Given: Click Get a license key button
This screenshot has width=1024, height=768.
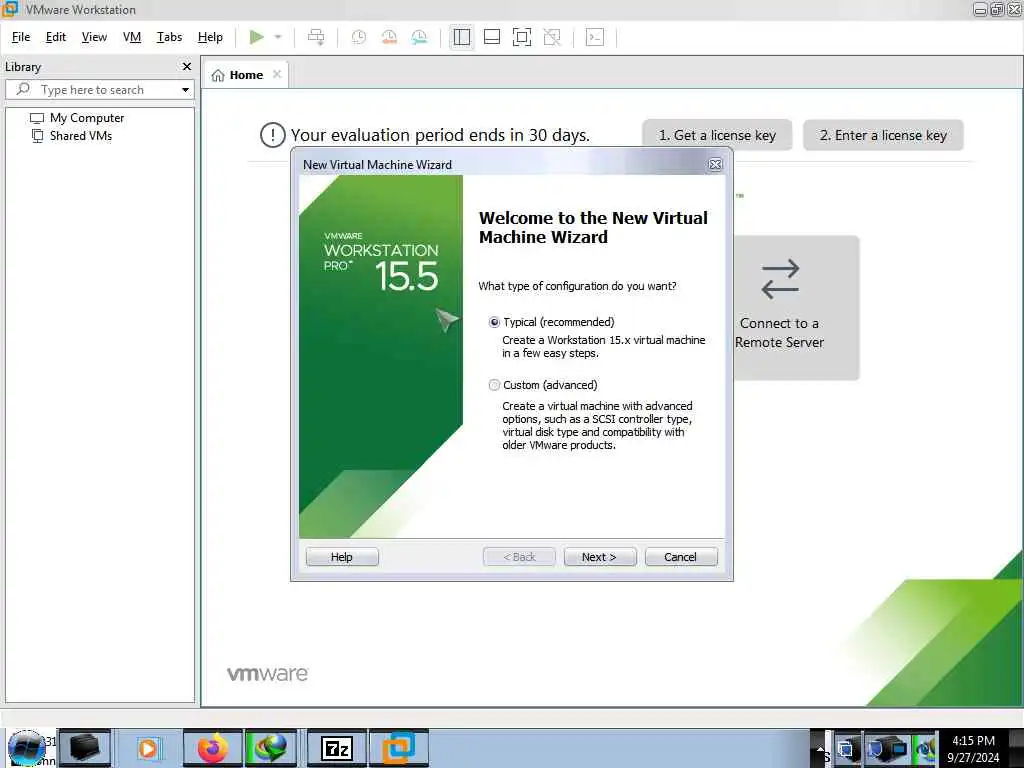Looking at the screenshot, I should coord(717,135).
